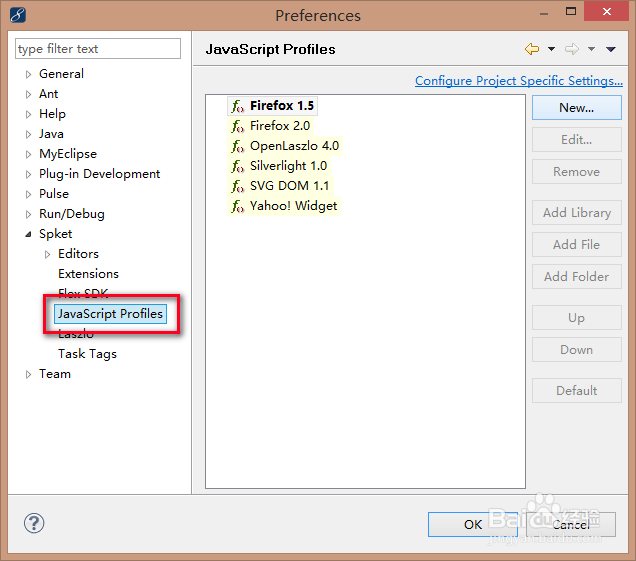Close the Preferences window
Screen dimensions: 636x561
pyautogui.click(x=606, y=11)
